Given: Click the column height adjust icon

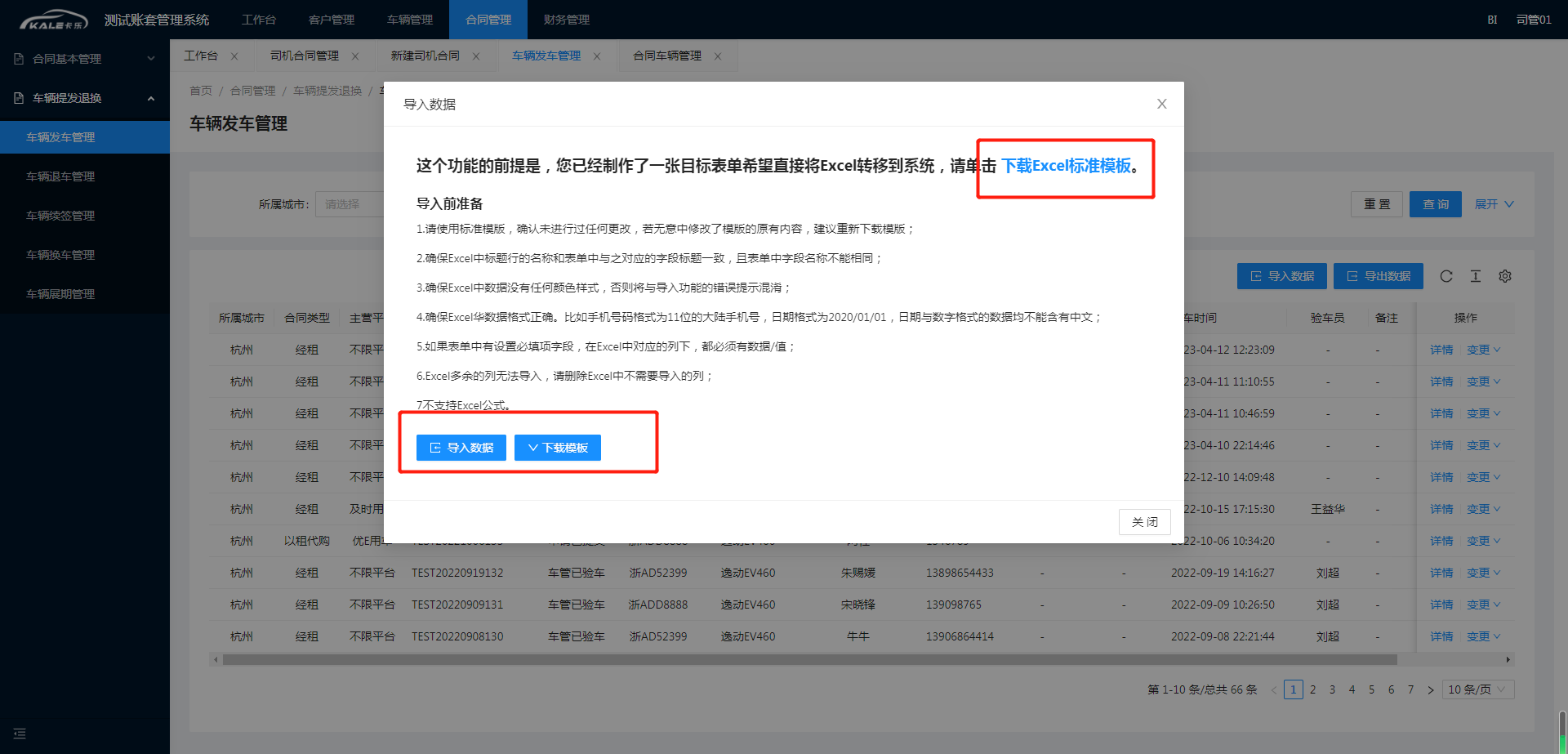Looking at the screenshot, I should point(1475,276).
